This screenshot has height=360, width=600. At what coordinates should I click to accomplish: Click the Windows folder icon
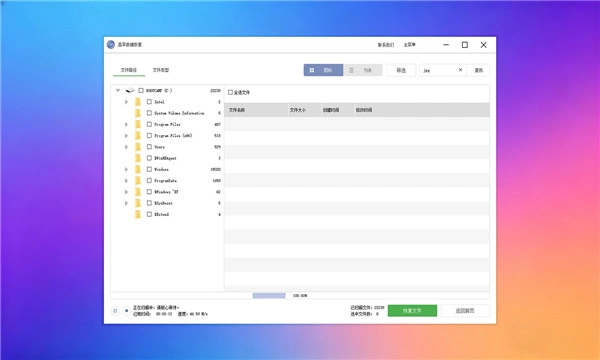138,169
